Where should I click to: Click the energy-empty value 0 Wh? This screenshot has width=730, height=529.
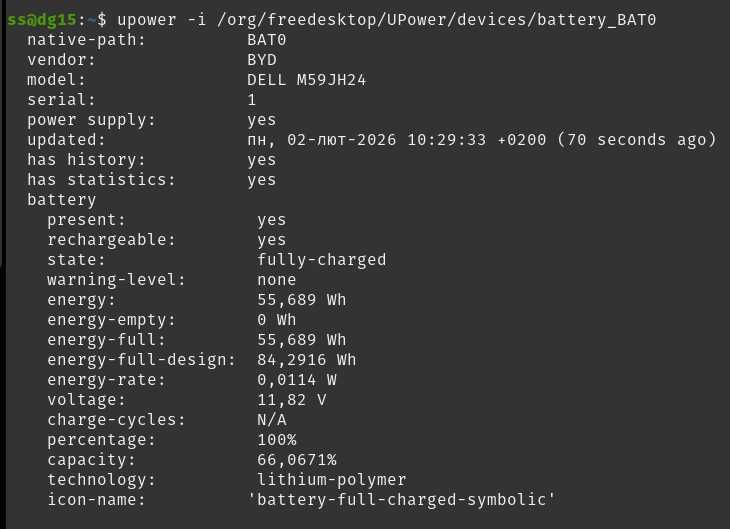(x=277, y=320)
